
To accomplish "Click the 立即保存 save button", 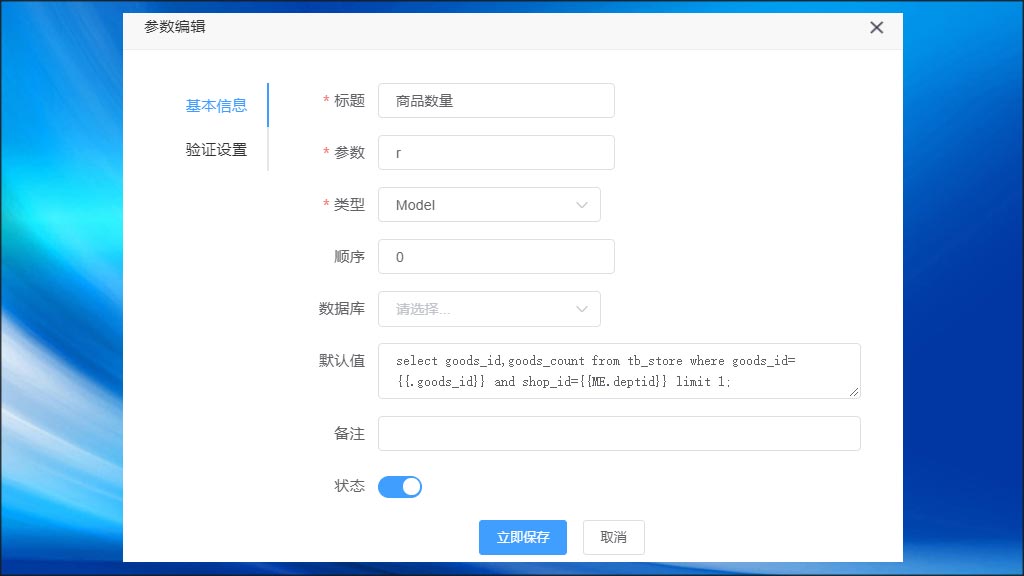I will click(522, 537).
